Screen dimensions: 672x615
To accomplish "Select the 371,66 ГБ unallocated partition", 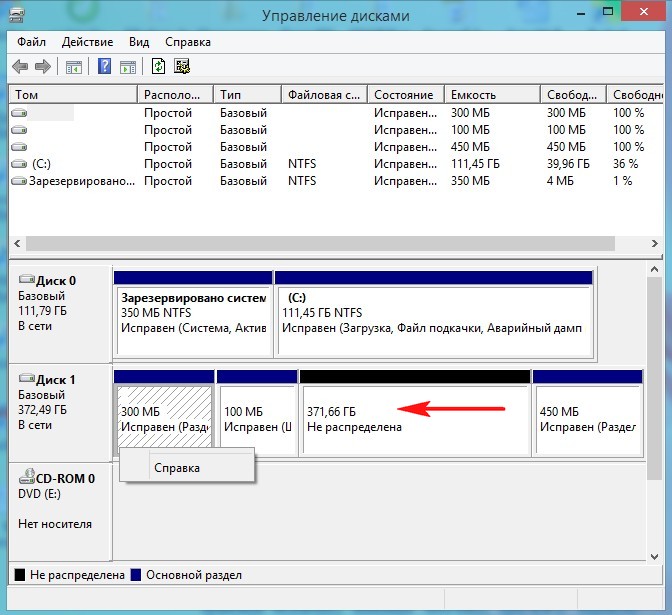I will [414, 420].
